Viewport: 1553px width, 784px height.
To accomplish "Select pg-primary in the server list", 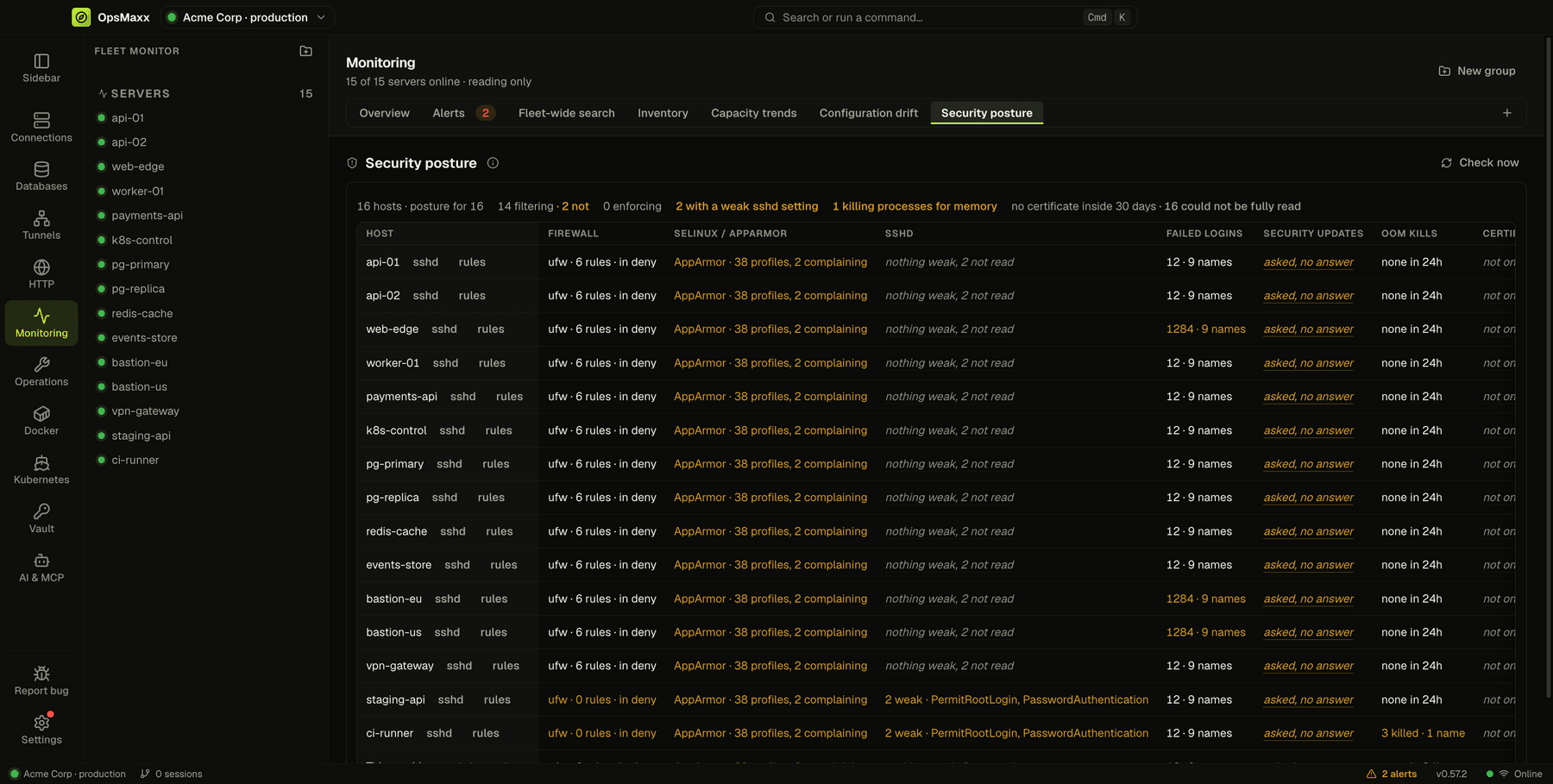I will tap(140, 265).
